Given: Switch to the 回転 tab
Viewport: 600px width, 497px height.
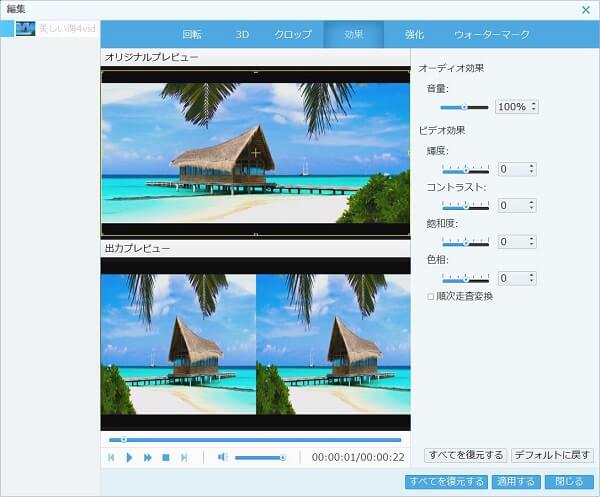Looking at the screenshot, I should pyautogui.click(x=192, y=34).
